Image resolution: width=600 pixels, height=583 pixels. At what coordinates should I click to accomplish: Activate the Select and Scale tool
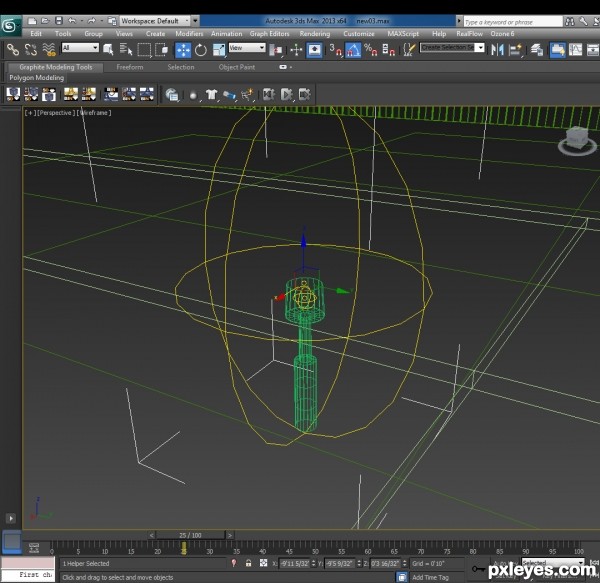218,50
